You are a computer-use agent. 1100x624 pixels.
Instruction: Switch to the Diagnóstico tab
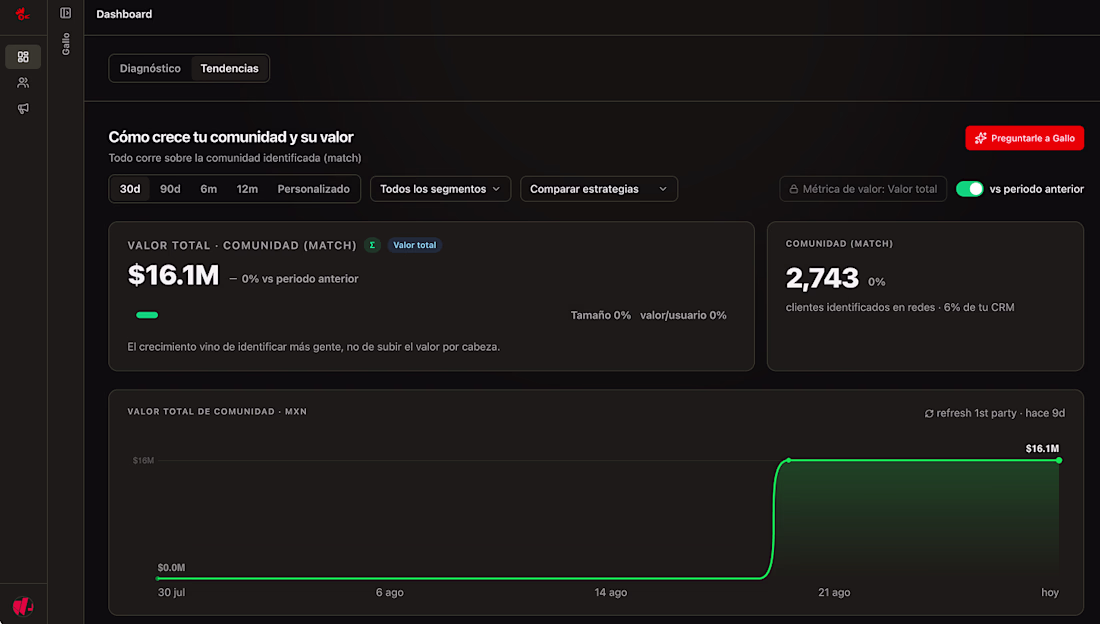[150, 68]
